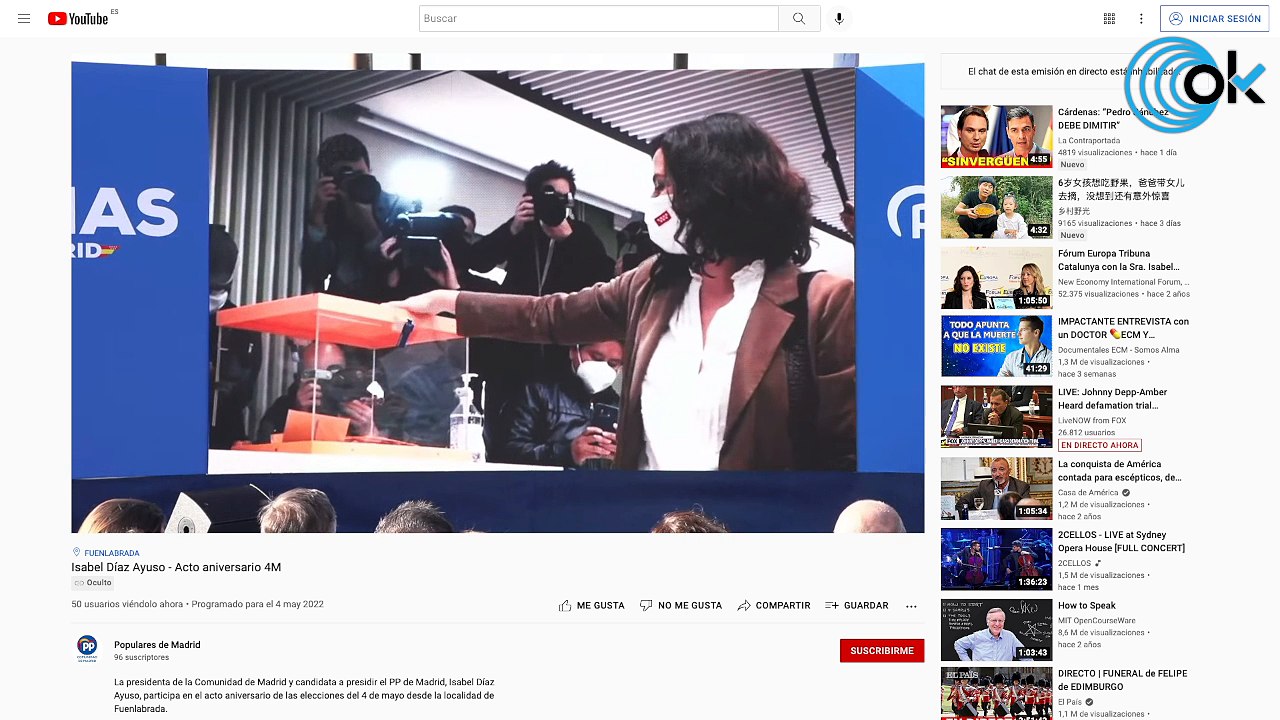This screenshot has height=720, width=1280.
Task: Open How to Speak video thumbnail
Action: [x=996, y=630]
